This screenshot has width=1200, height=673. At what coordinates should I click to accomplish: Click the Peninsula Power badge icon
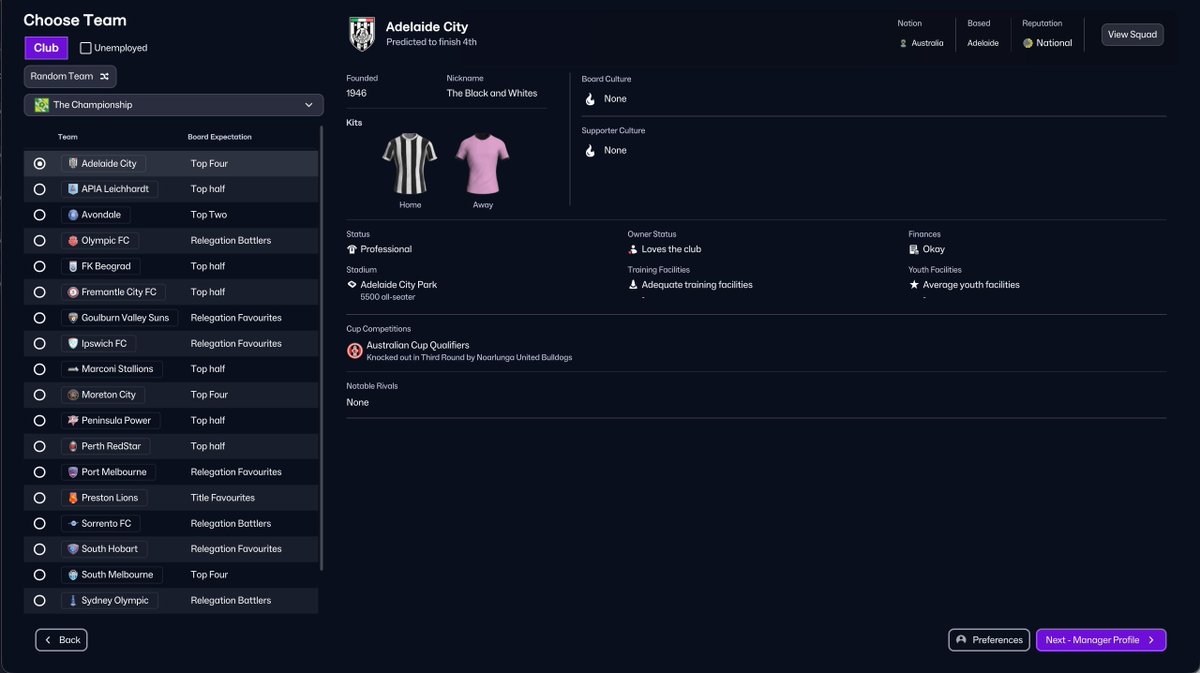click(x=73, y=420)
